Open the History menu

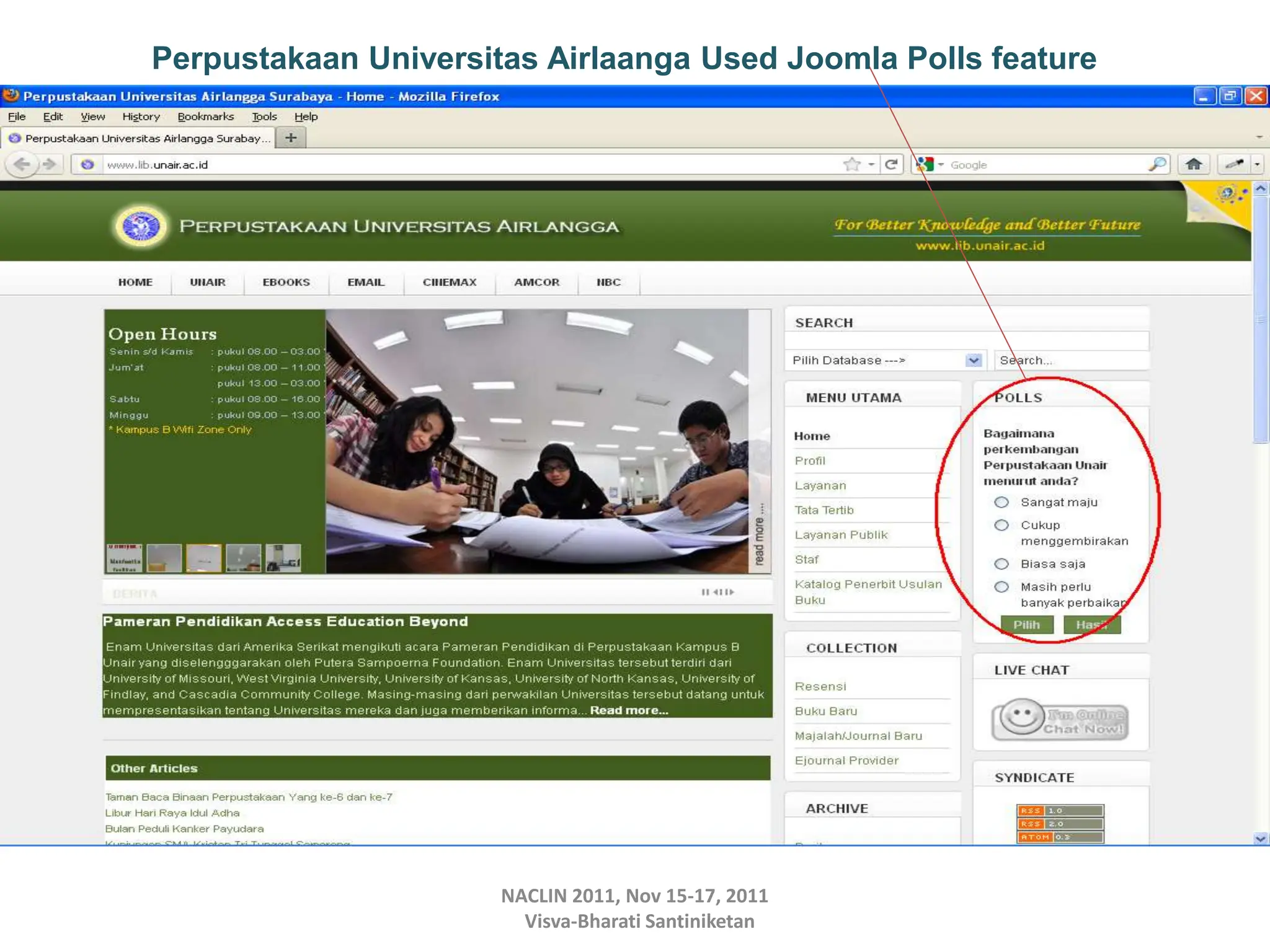(141, 117)
